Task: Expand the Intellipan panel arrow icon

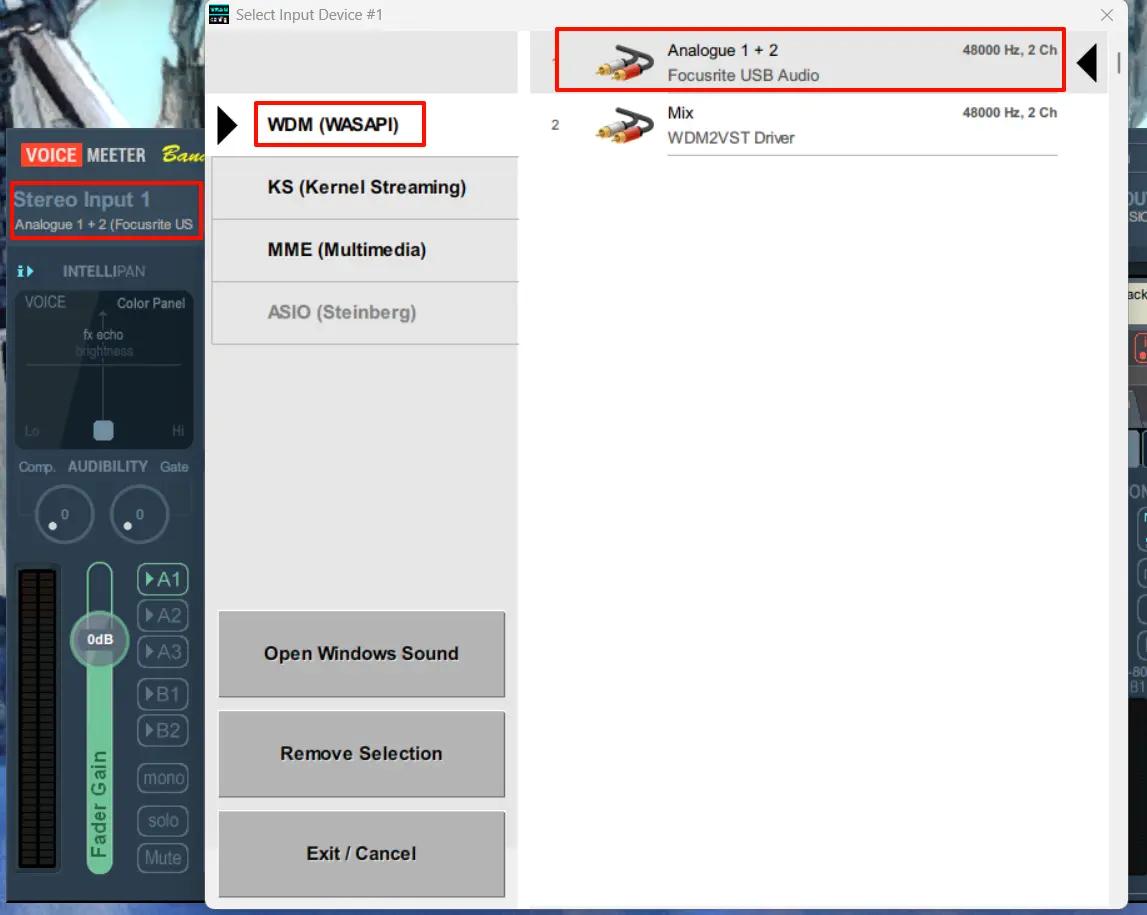Action: click(x=26, y=271)
